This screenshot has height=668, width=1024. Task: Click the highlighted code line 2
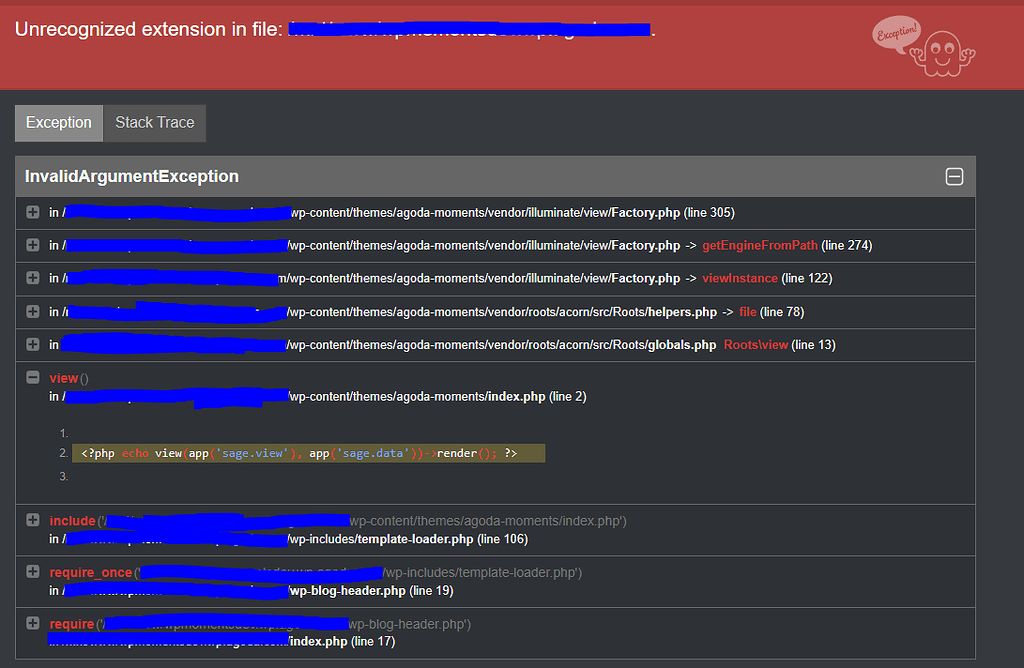pyautogui.click(x=308, y=453)
